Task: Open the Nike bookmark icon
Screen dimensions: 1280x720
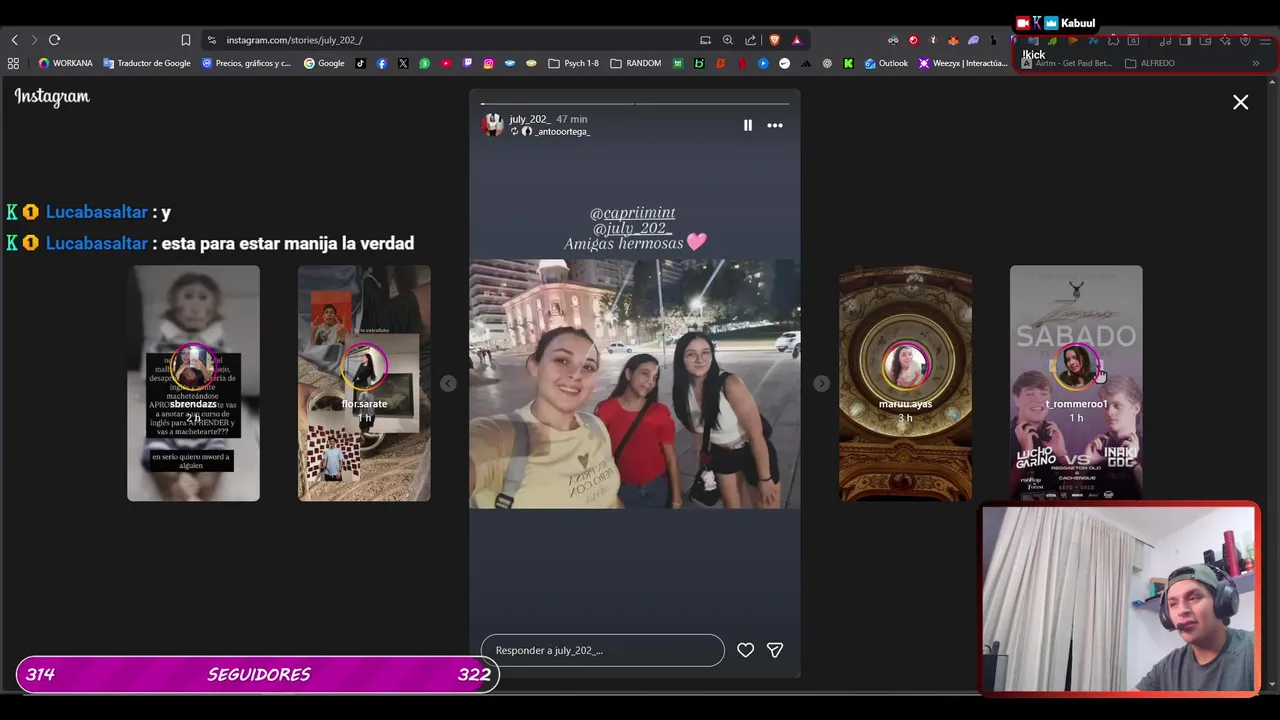Action: (x=784, y=63)
